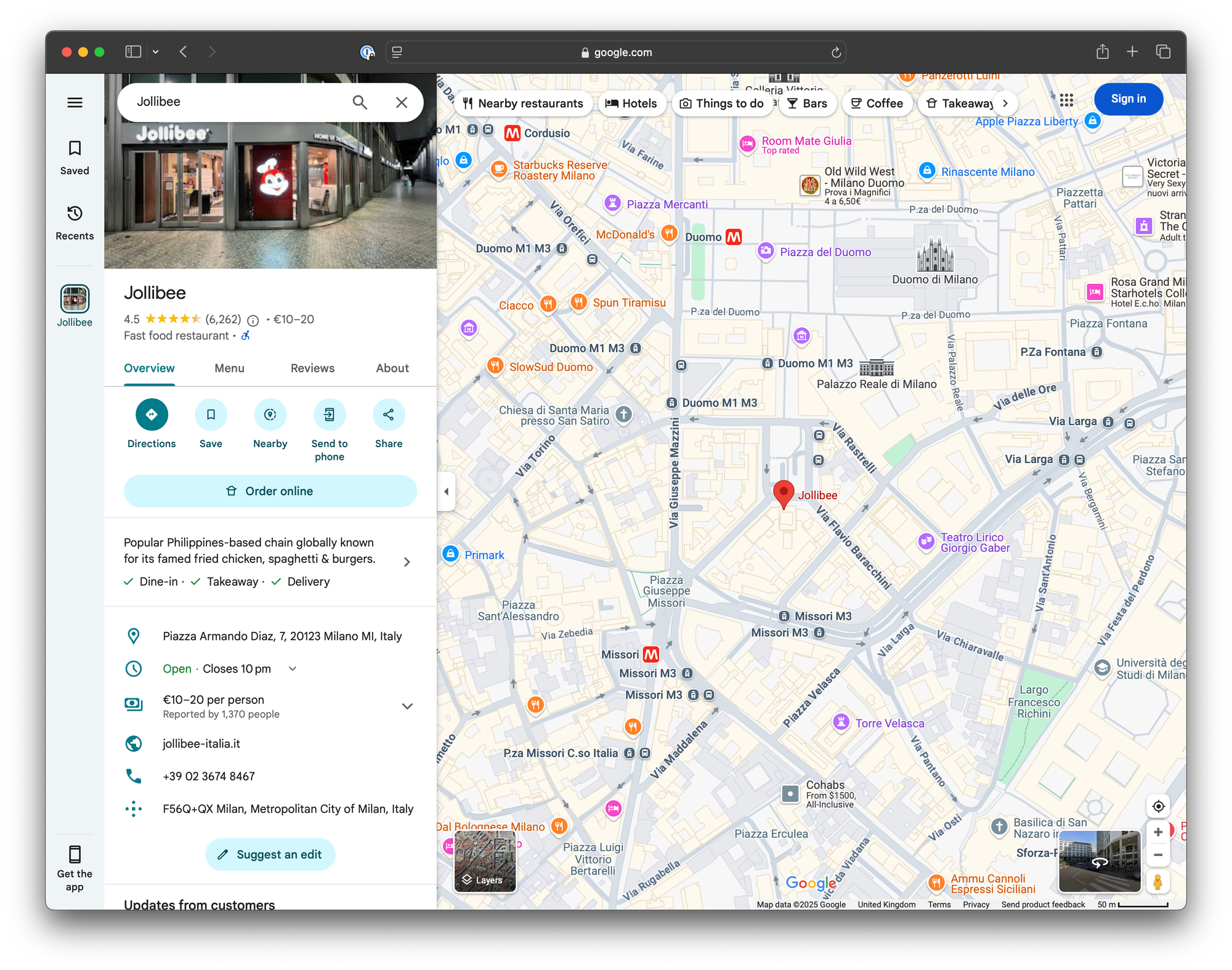Expand the opening hours details

pos(291,668)
